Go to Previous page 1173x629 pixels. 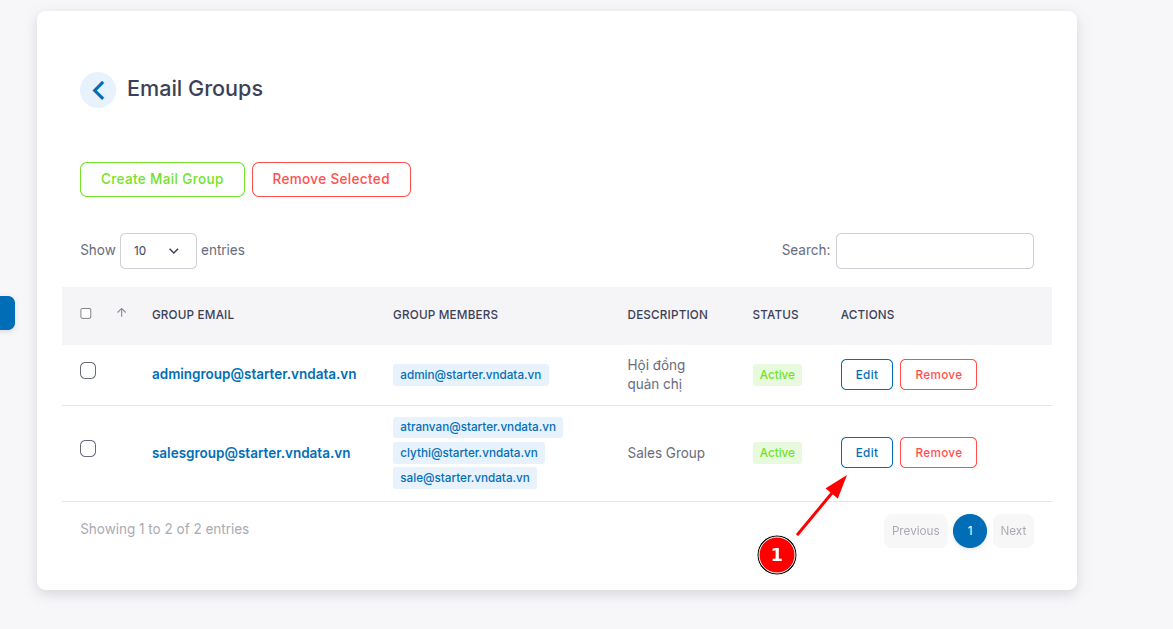(916, 531)
